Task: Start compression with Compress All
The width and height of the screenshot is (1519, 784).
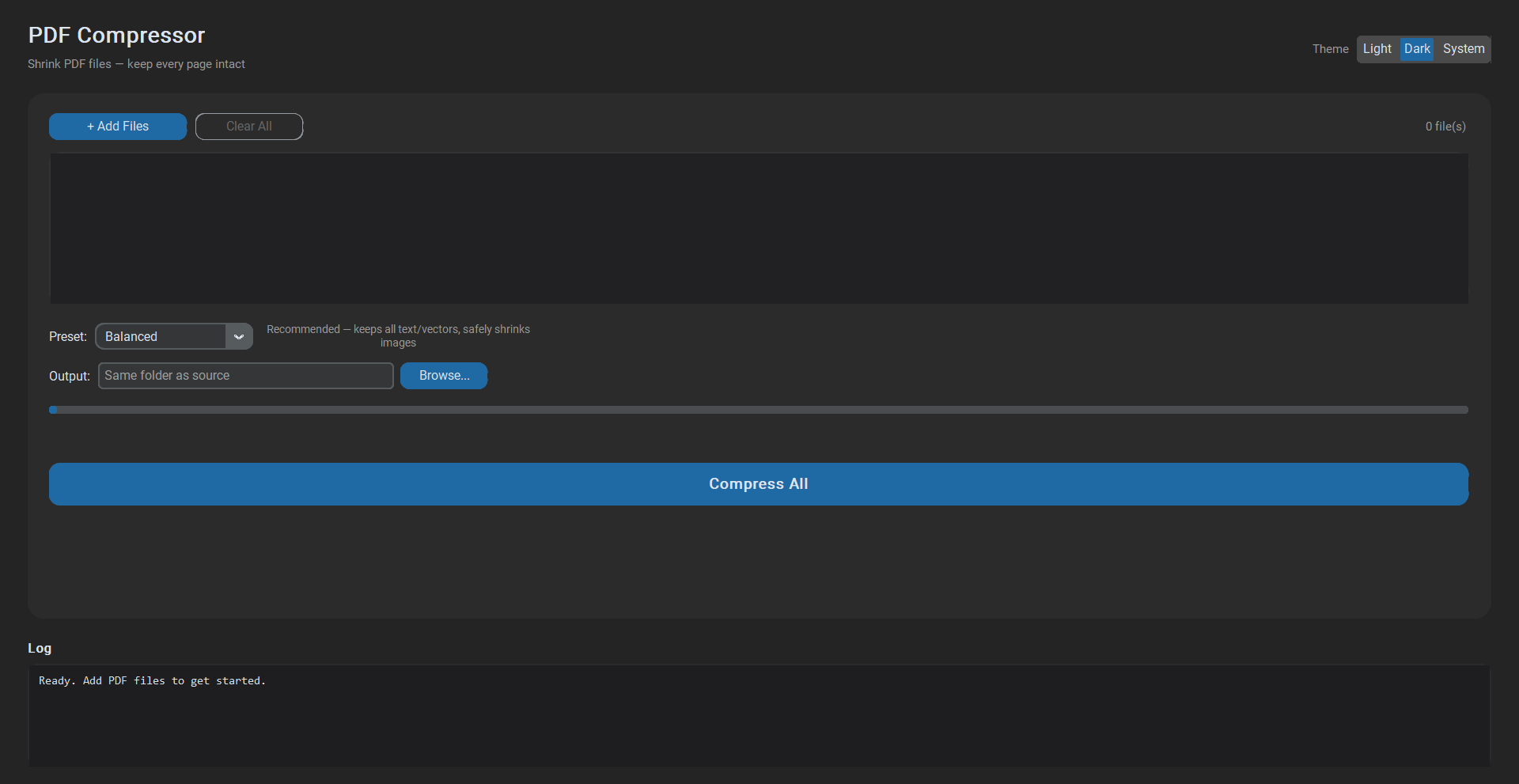Action: coord(759,484)
